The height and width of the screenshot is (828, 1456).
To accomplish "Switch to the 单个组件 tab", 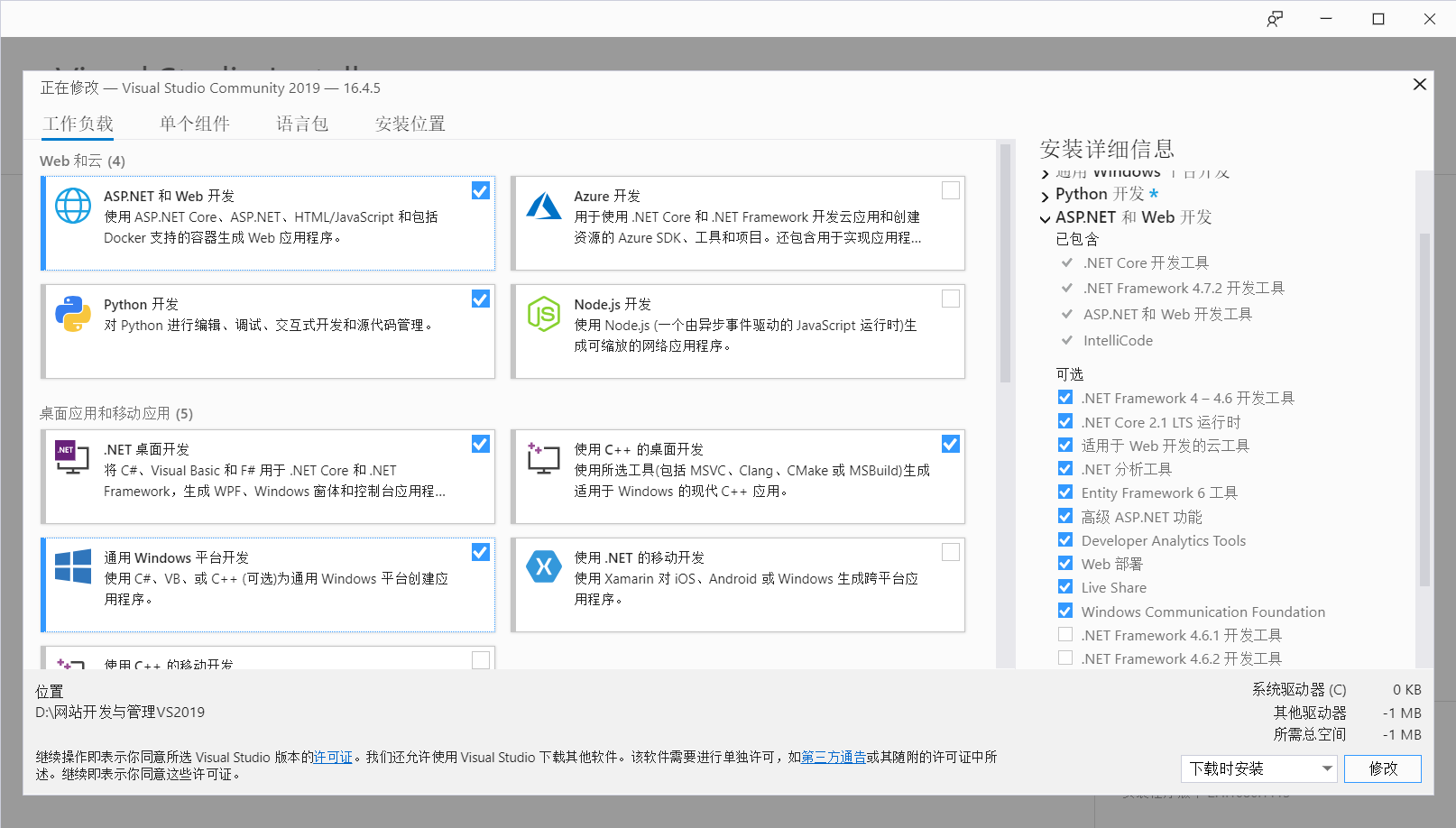I will pyautogui.click(x=194, y=124).
